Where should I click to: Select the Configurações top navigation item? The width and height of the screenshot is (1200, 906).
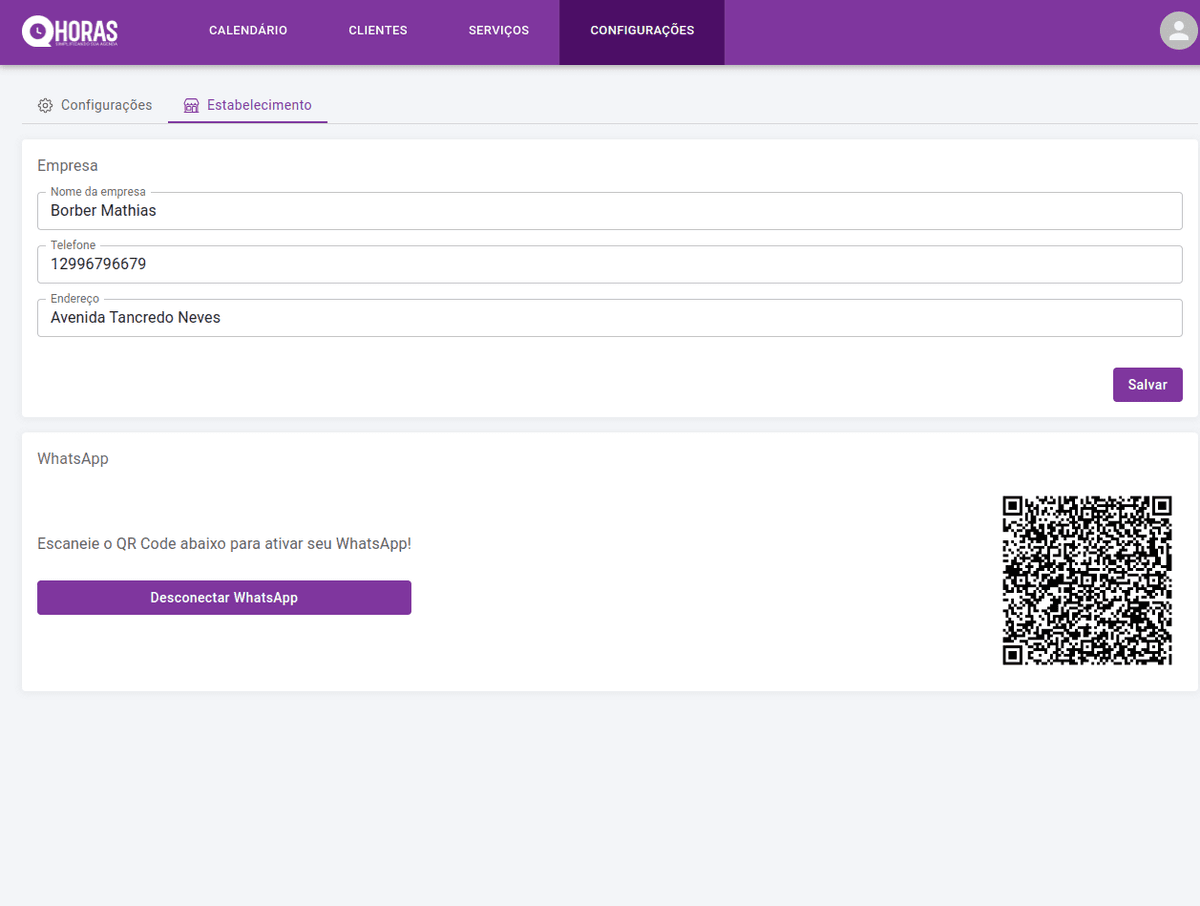click(x=642, y=32)
